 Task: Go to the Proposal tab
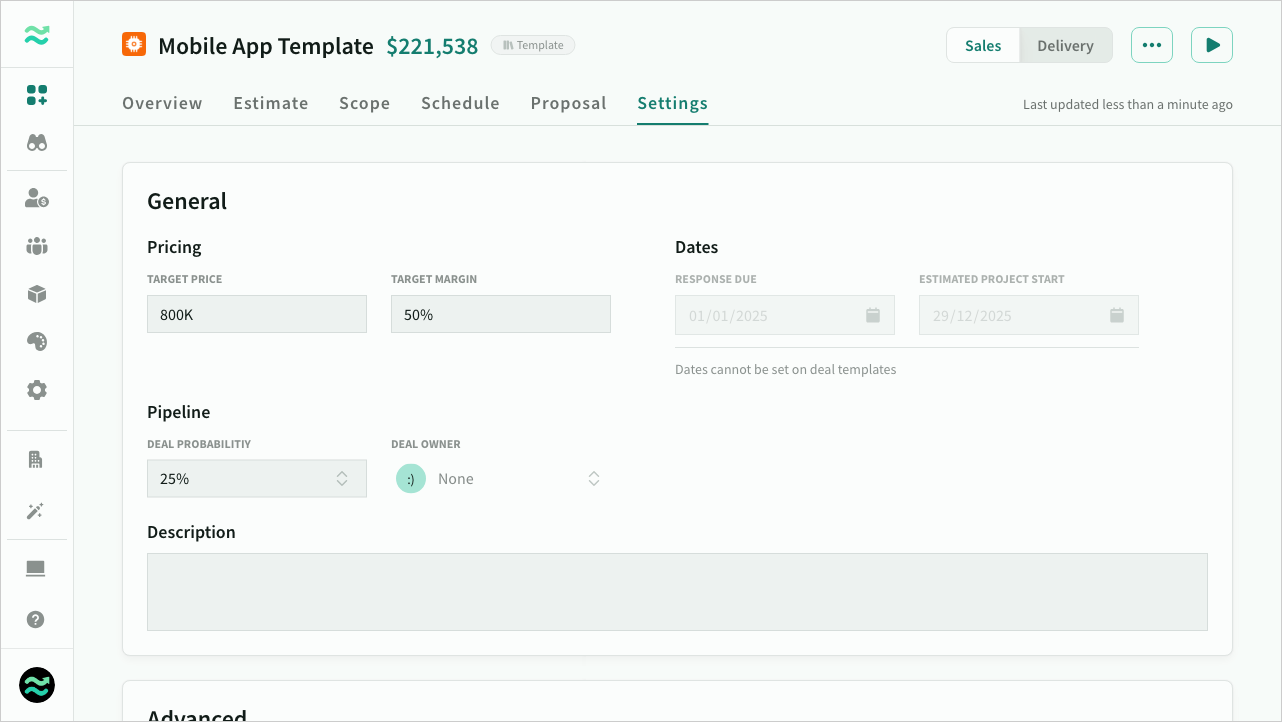tap(569, 103)
